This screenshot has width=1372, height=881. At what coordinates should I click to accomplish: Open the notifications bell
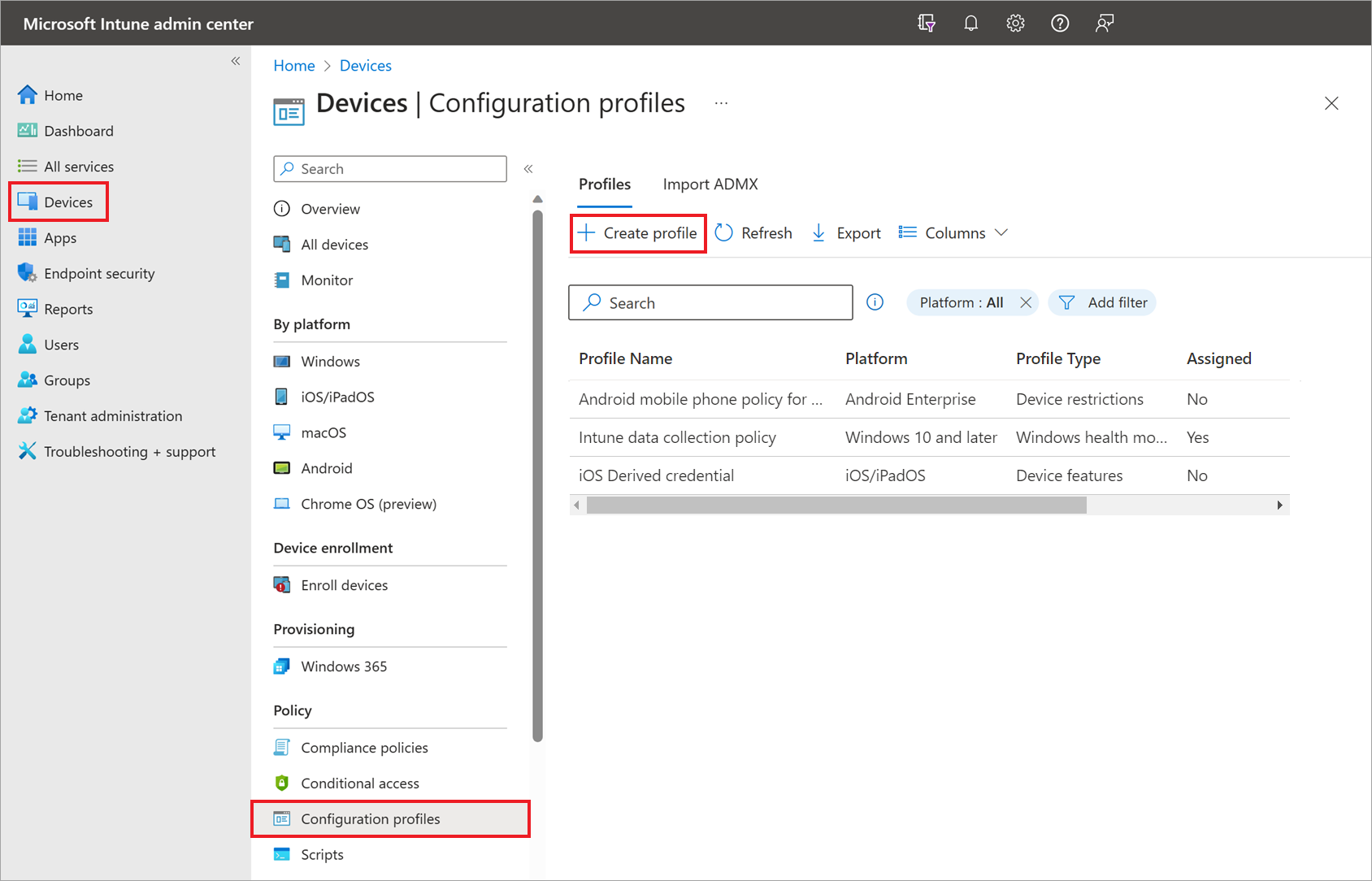coord(970,24)
